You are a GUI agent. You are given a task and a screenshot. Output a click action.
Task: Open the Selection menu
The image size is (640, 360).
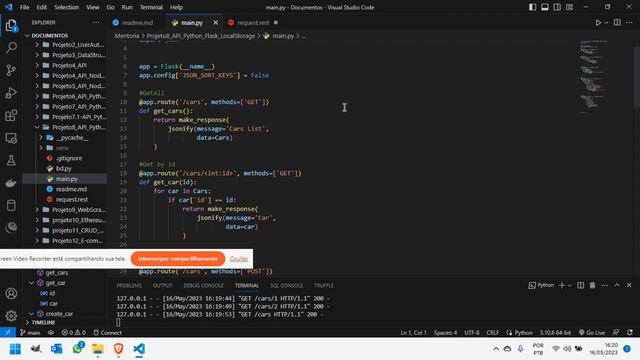pyautogui.click(x=67, y=7)
